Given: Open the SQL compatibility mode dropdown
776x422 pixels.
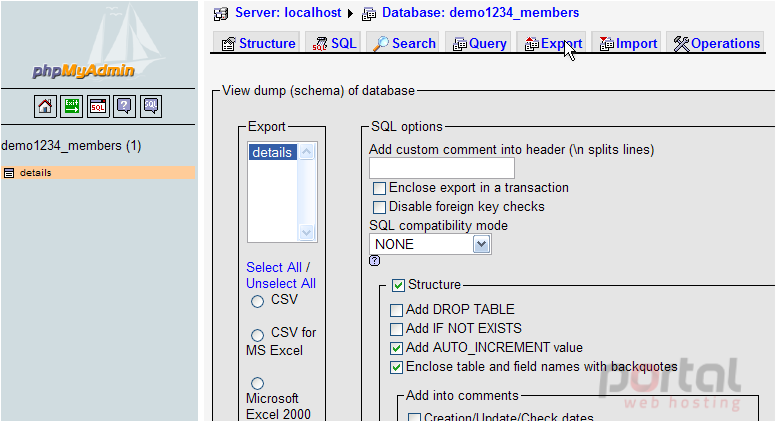Looking at the screenshot, I should 430,244.
